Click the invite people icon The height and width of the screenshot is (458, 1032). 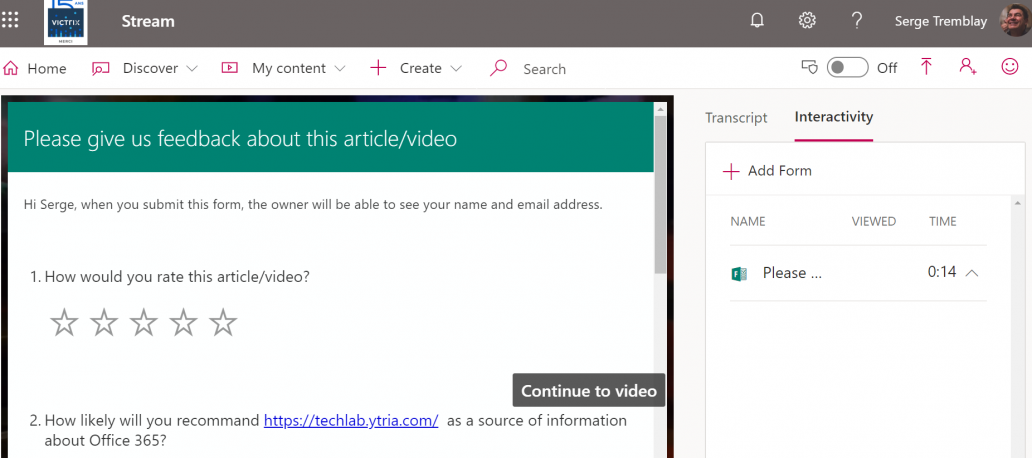(968, 66)
